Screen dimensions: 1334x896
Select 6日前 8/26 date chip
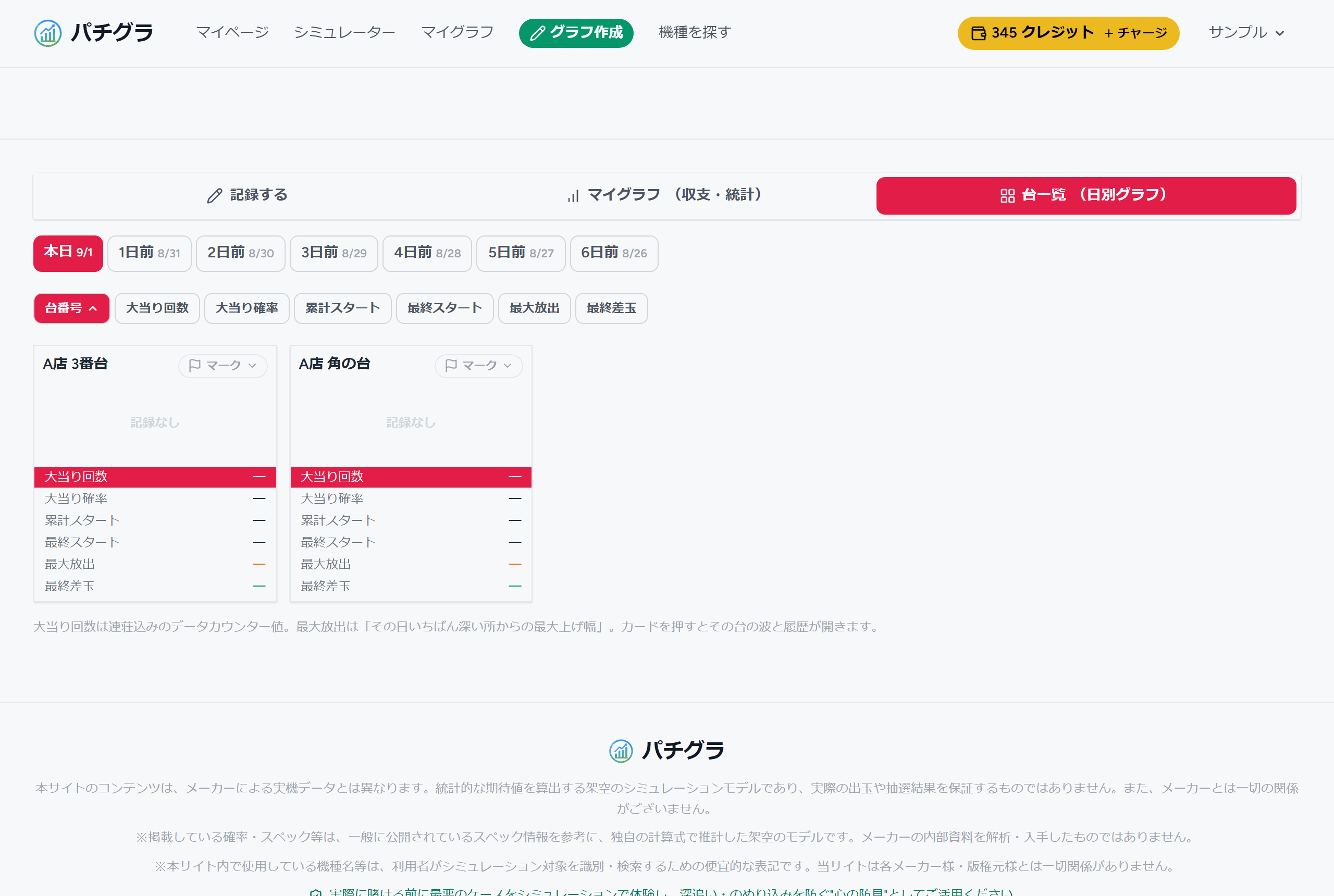click(x=614, y=253)
